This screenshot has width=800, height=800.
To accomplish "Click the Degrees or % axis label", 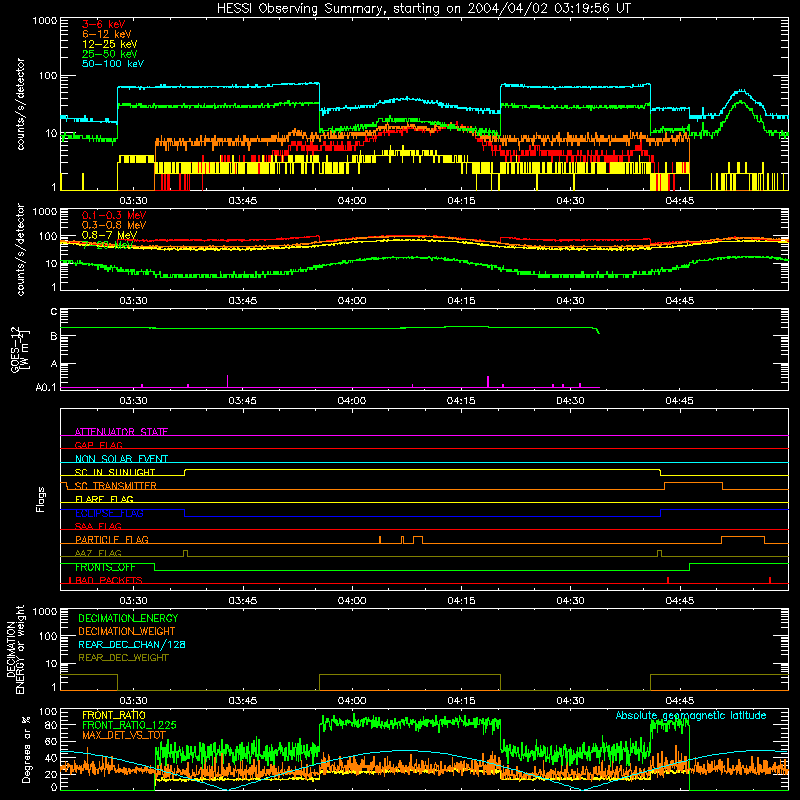I will coord(26,749).
